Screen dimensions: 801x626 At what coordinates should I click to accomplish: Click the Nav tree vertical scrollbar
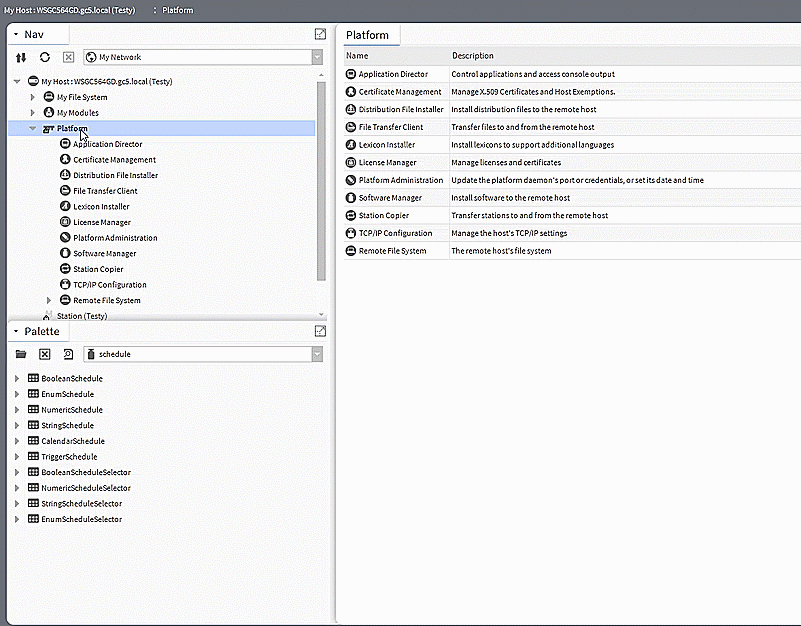coord(321,180)
